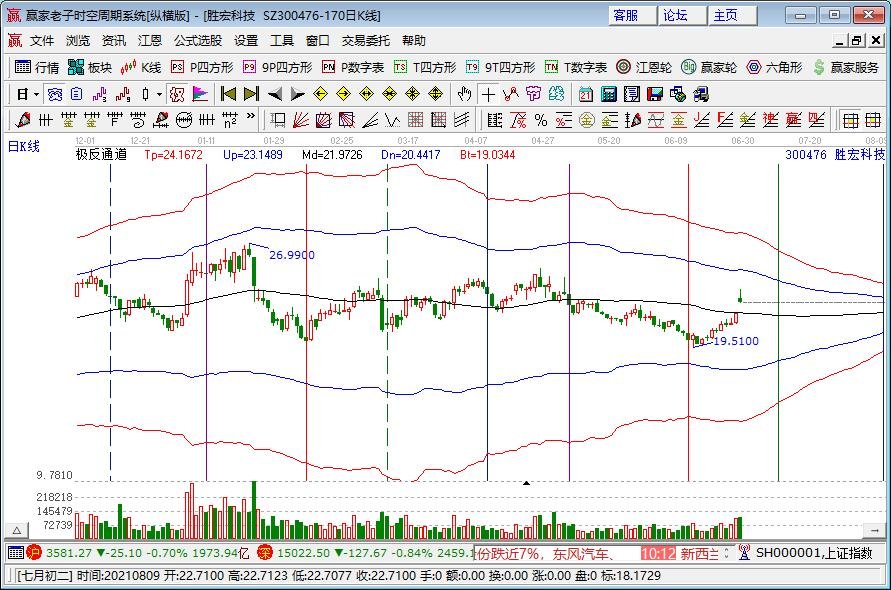The width and height of the screenshot is (891, 590).
Task: Jump to first bar with skip-start arrow
Action: (x=228, y=94)
